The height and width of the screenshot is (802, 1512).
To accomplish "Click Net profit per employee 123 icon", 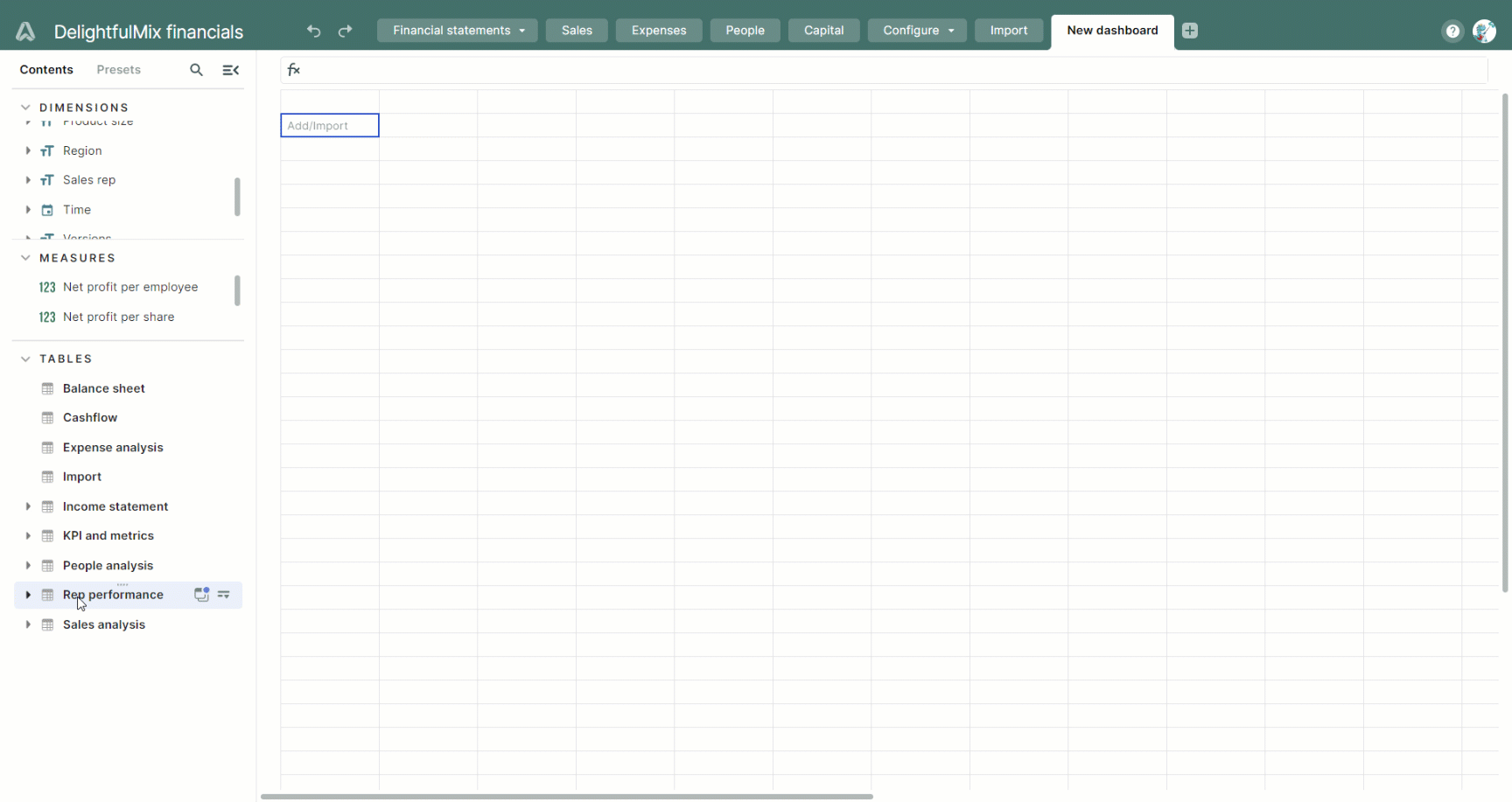I will (47, 287).
